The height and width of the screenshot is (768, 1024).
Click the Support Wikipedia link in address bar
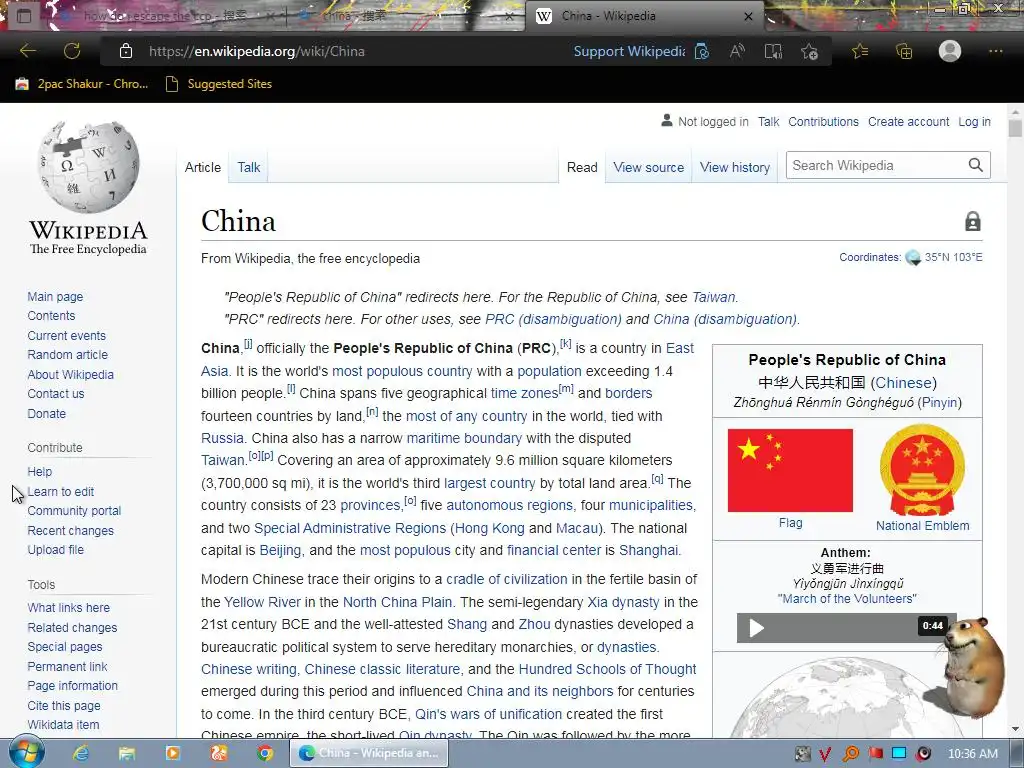629,51
